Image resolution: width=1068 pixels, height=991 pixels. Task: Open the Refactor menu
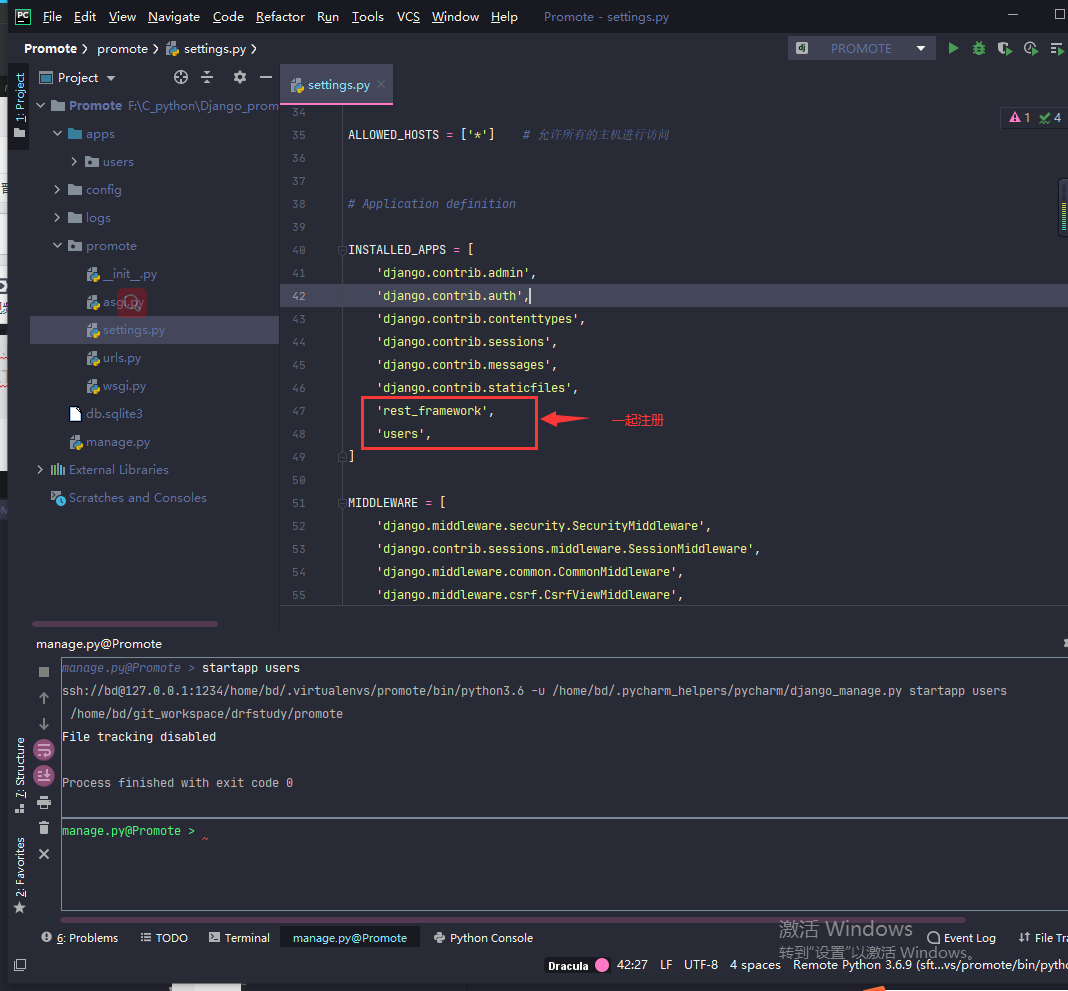click(x=280, y=16)
